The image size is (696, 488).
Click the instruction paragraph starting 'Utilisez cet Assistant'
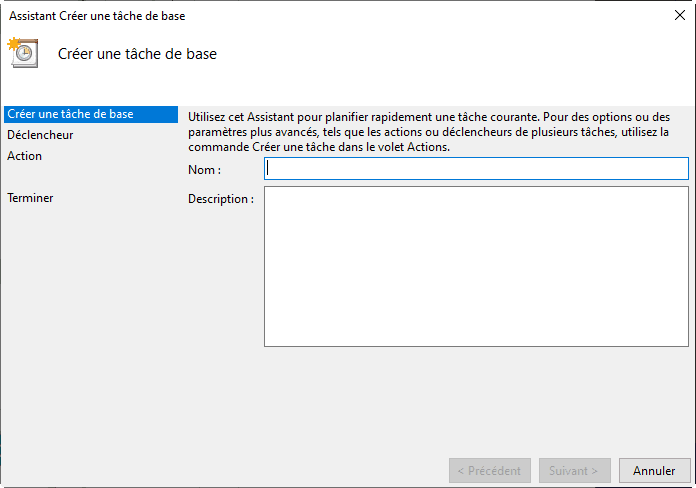430,131
